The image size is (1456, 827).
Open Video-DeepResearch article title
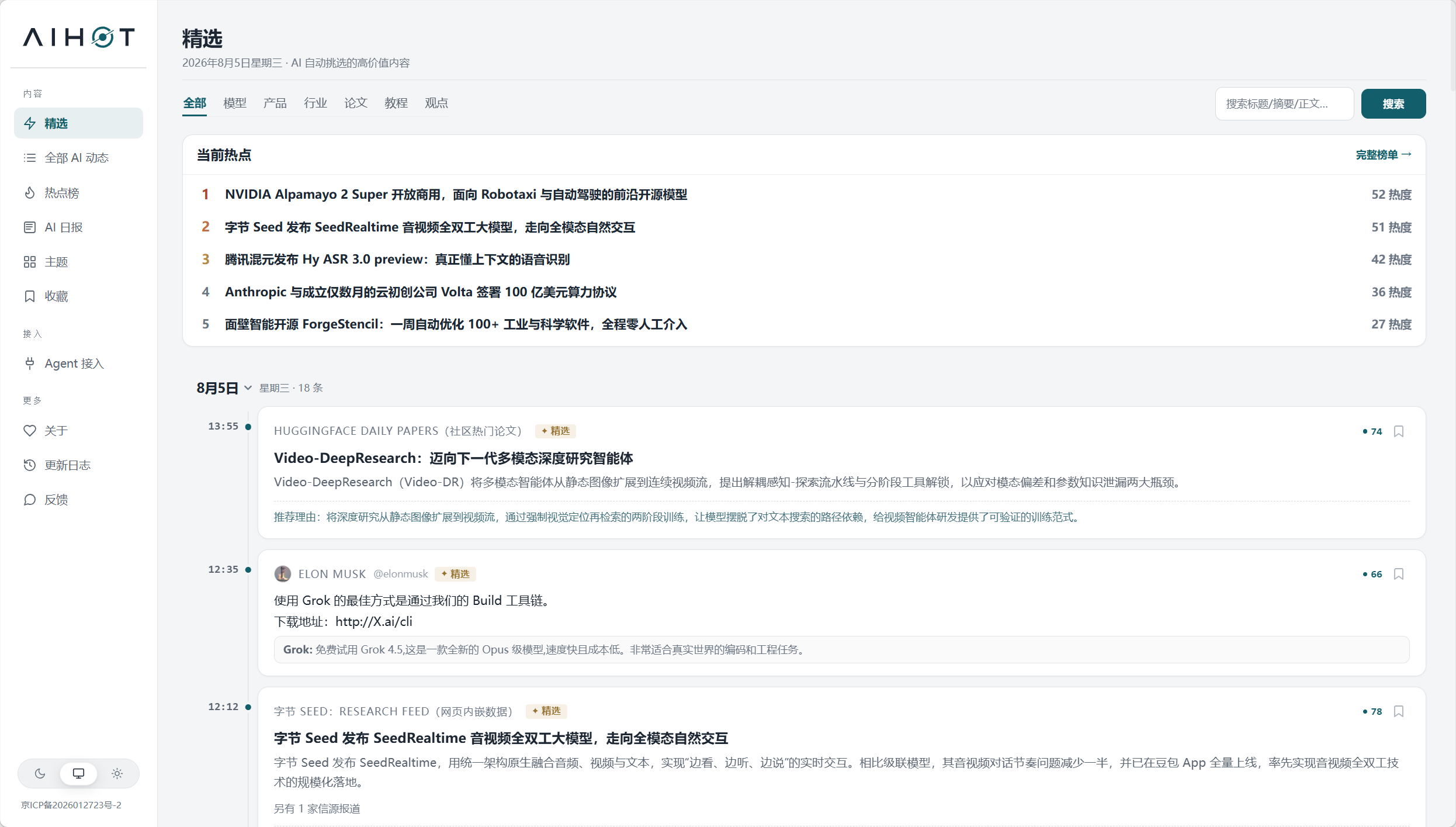point(453,458)
